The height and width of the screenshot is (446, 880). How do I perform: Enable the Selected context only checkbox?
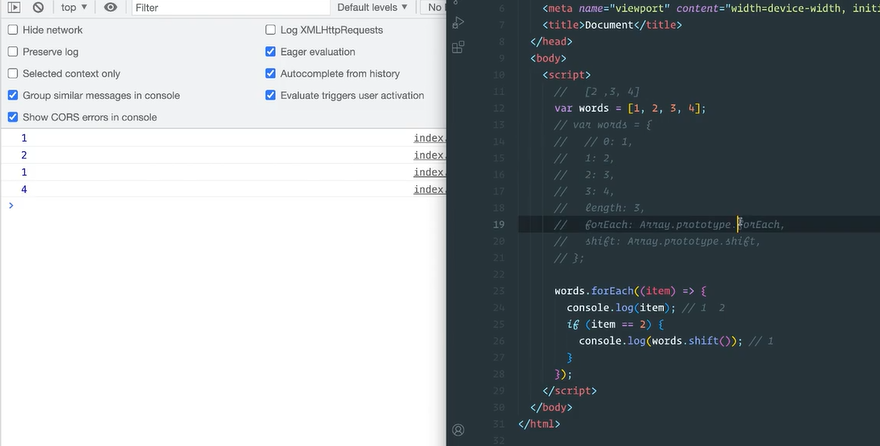point(13,73)
